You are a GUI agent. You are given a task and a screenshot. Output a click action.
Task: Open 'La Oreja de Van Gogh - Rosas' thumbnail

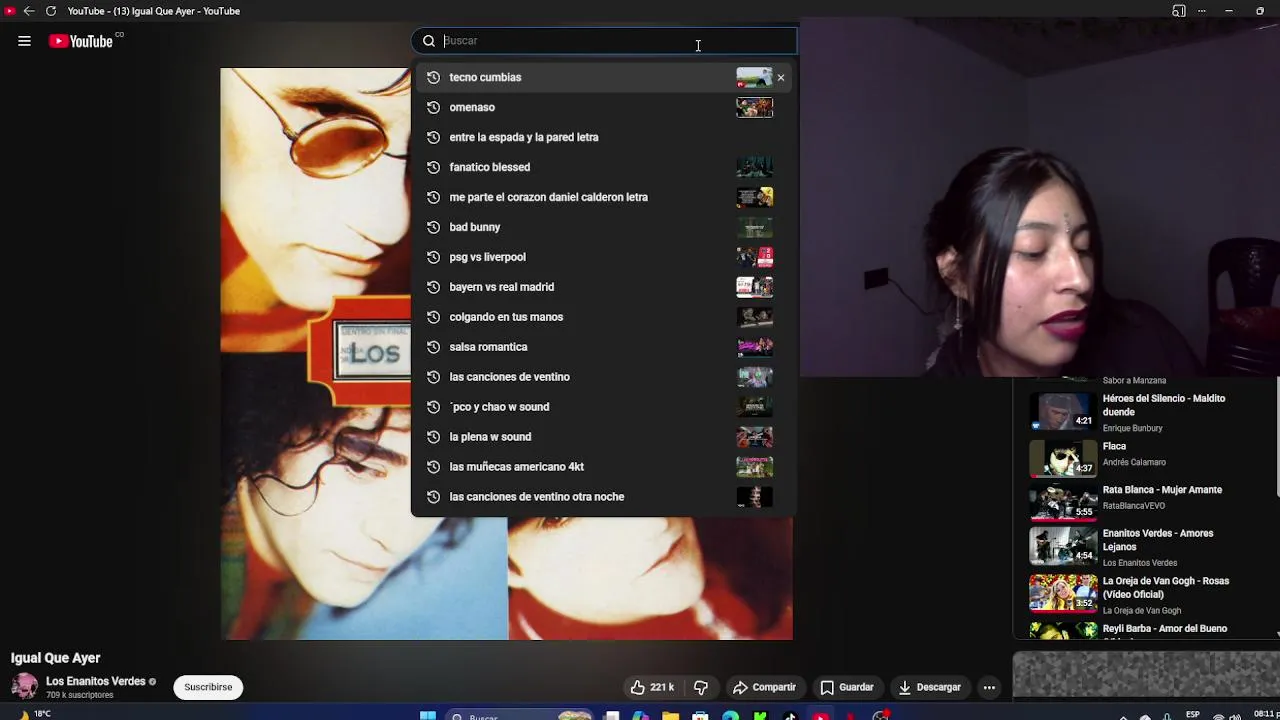tap(1063, 592)
